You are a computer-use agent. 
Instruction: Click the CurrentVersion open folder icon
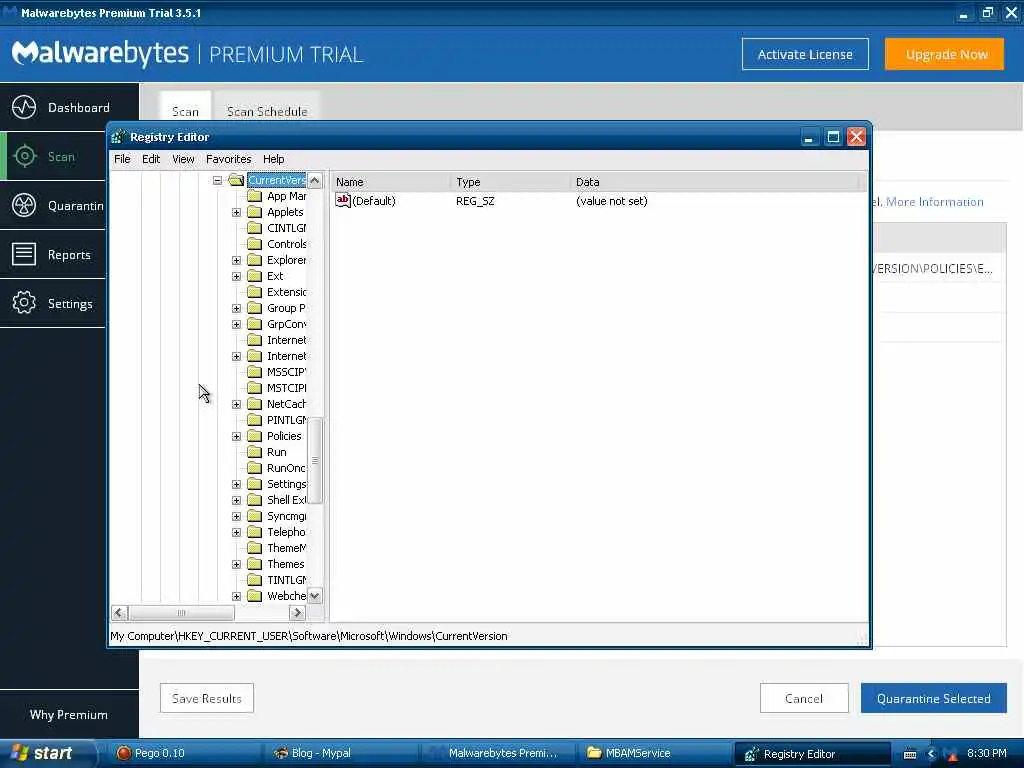tap(236, 180)
